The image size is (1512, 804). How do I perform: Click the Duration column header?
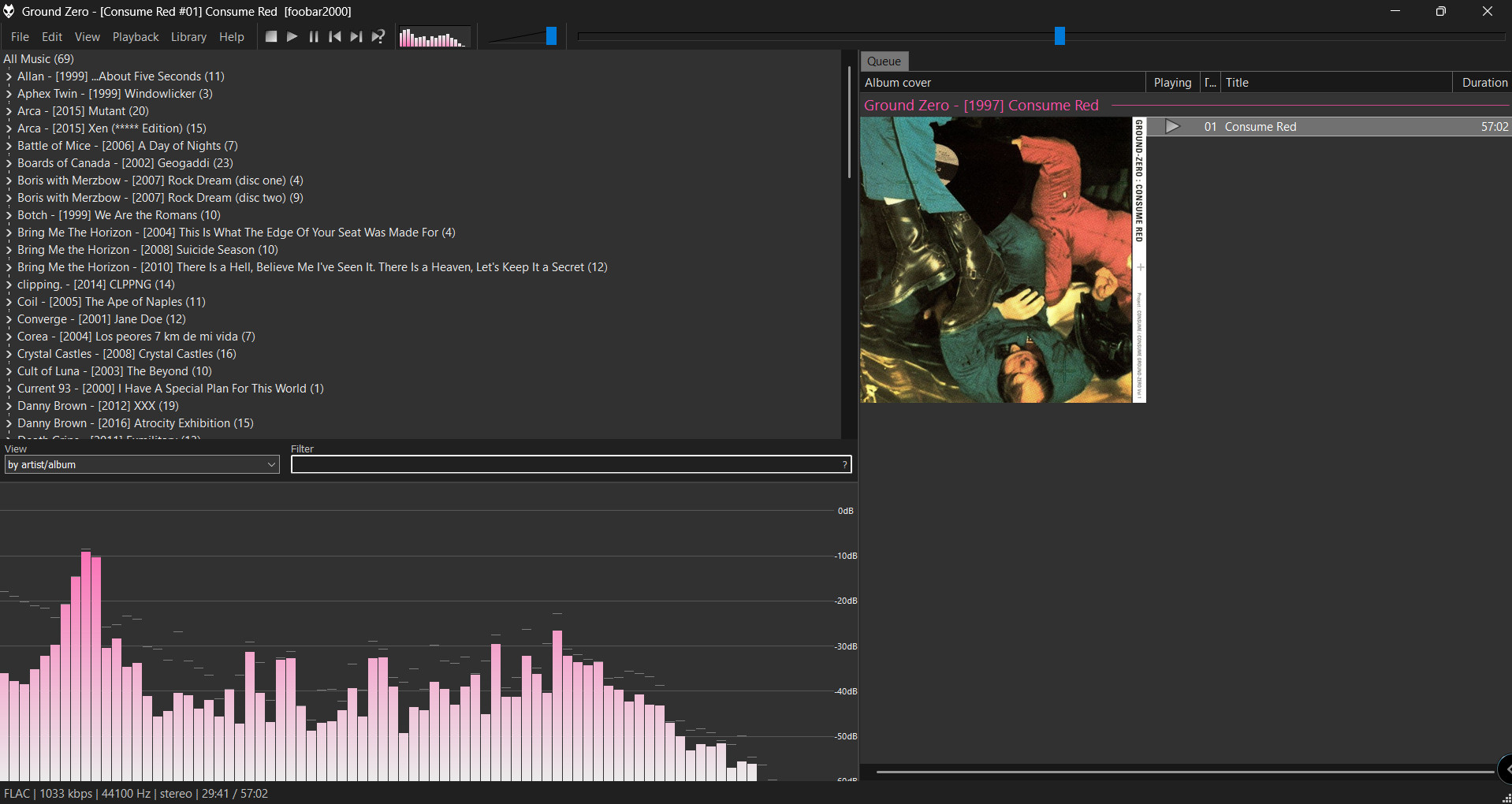[1482, 83]
